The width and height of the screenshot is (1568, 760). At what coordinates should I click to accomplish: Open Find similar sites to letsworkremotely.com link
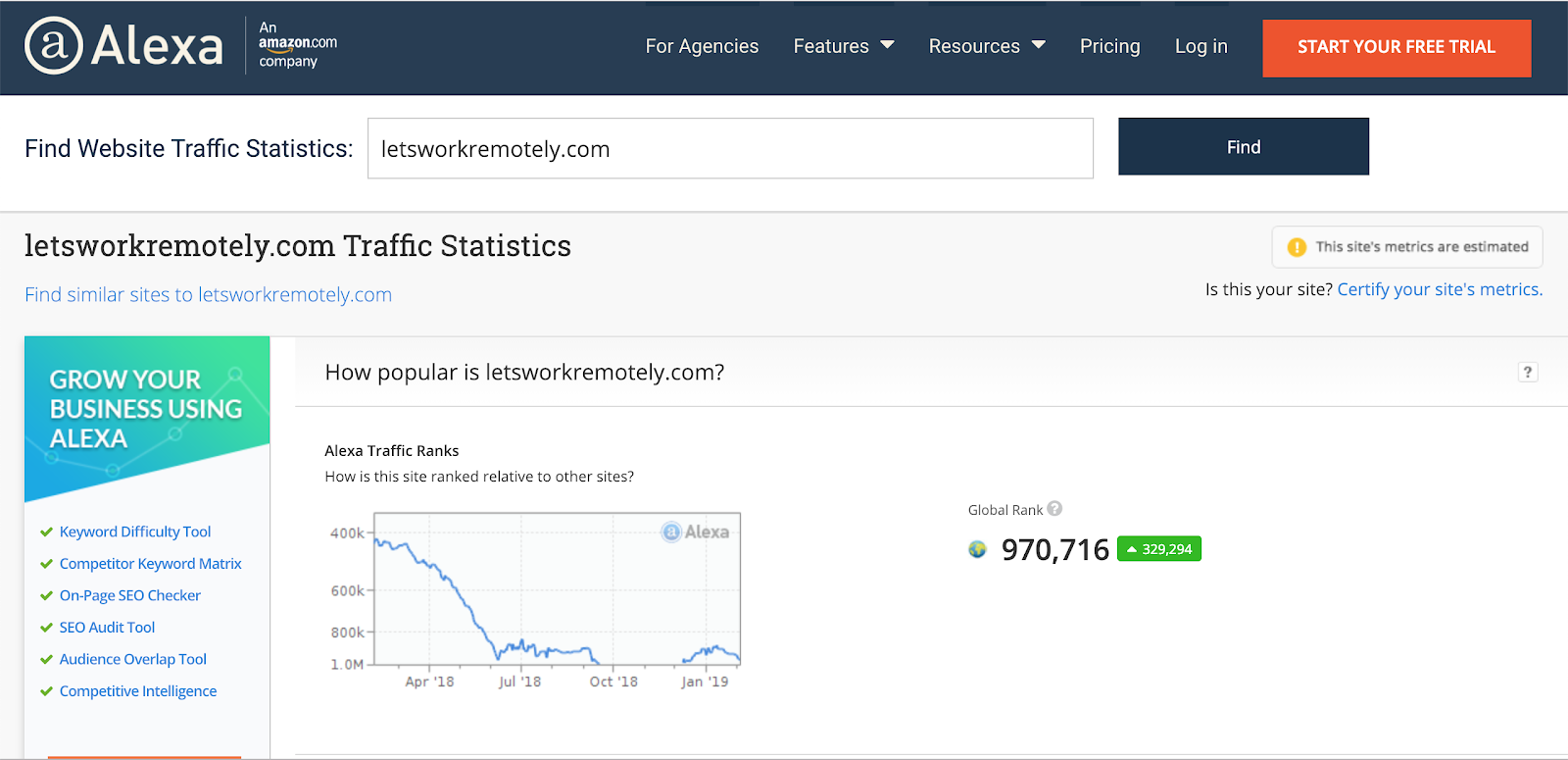pyautogui.click(x=208, y=294)
